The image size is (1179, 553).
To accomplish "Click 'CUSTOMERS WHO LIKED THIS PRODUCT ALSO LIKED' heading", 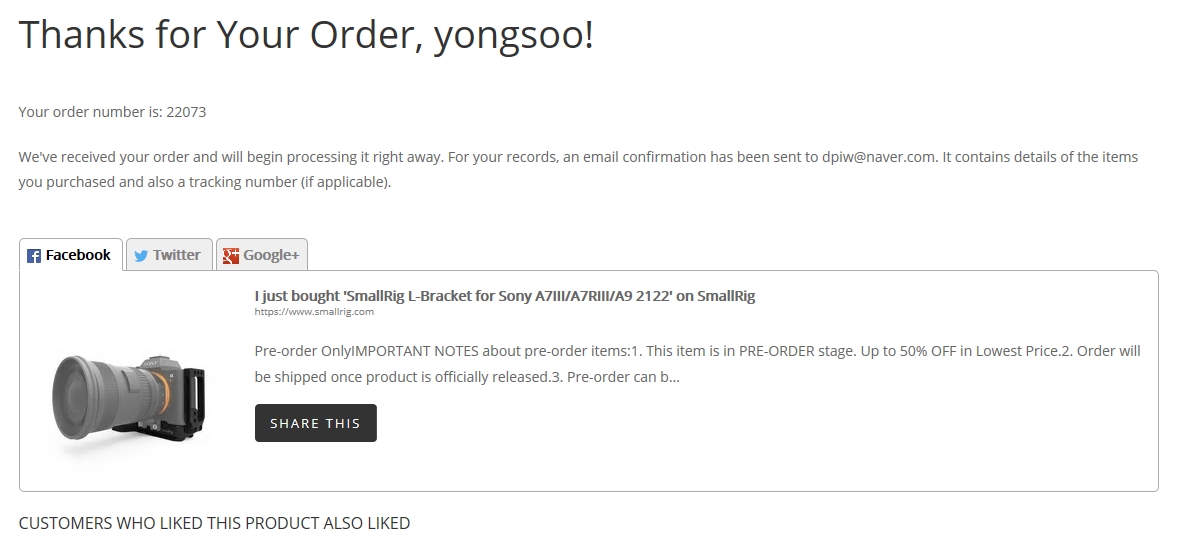I will (214, 523).
